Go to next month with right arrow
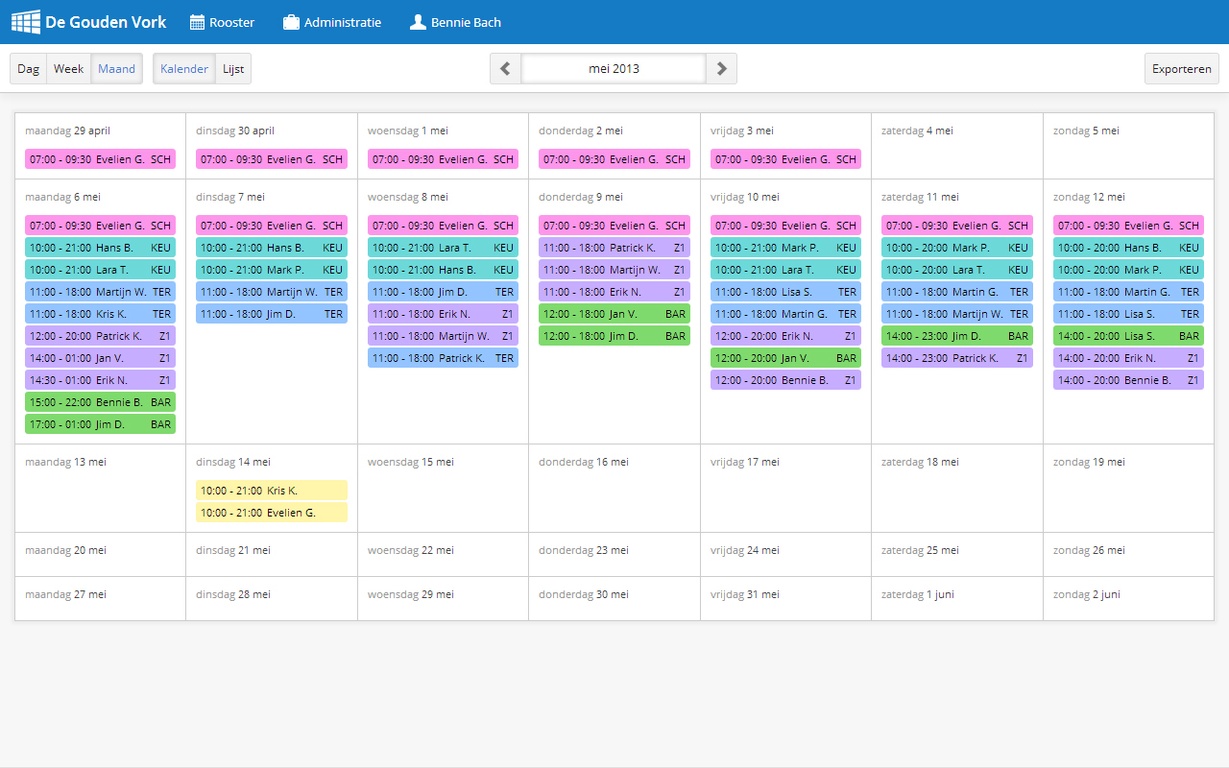 click(721, 69)
